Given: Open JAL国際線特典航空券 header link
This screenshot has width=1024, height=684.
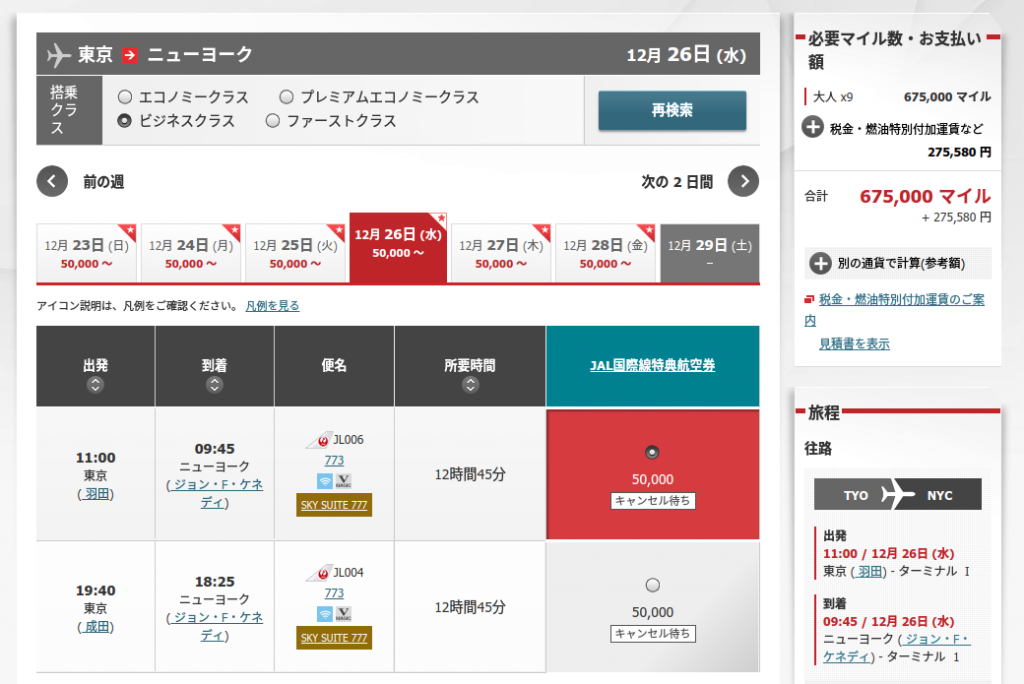Looking at the screenshot, I should click(652, 366).
